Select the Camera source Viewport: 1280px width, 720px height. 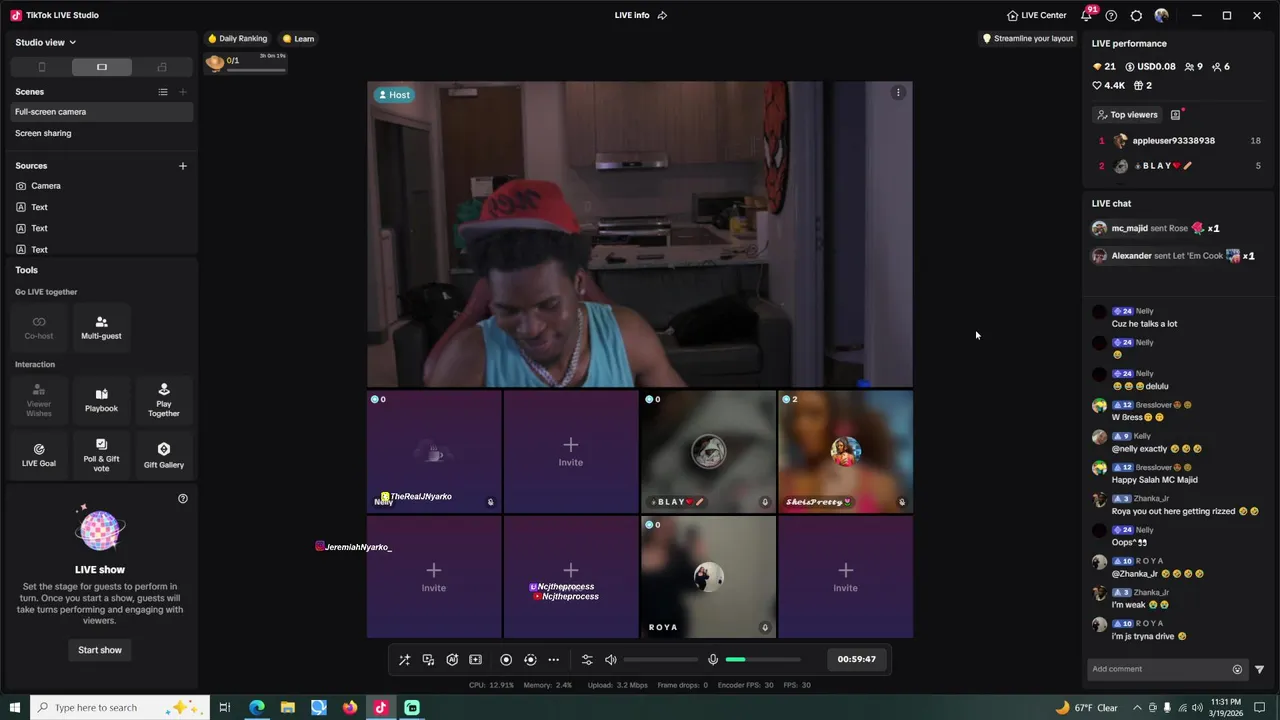(100, 186)
